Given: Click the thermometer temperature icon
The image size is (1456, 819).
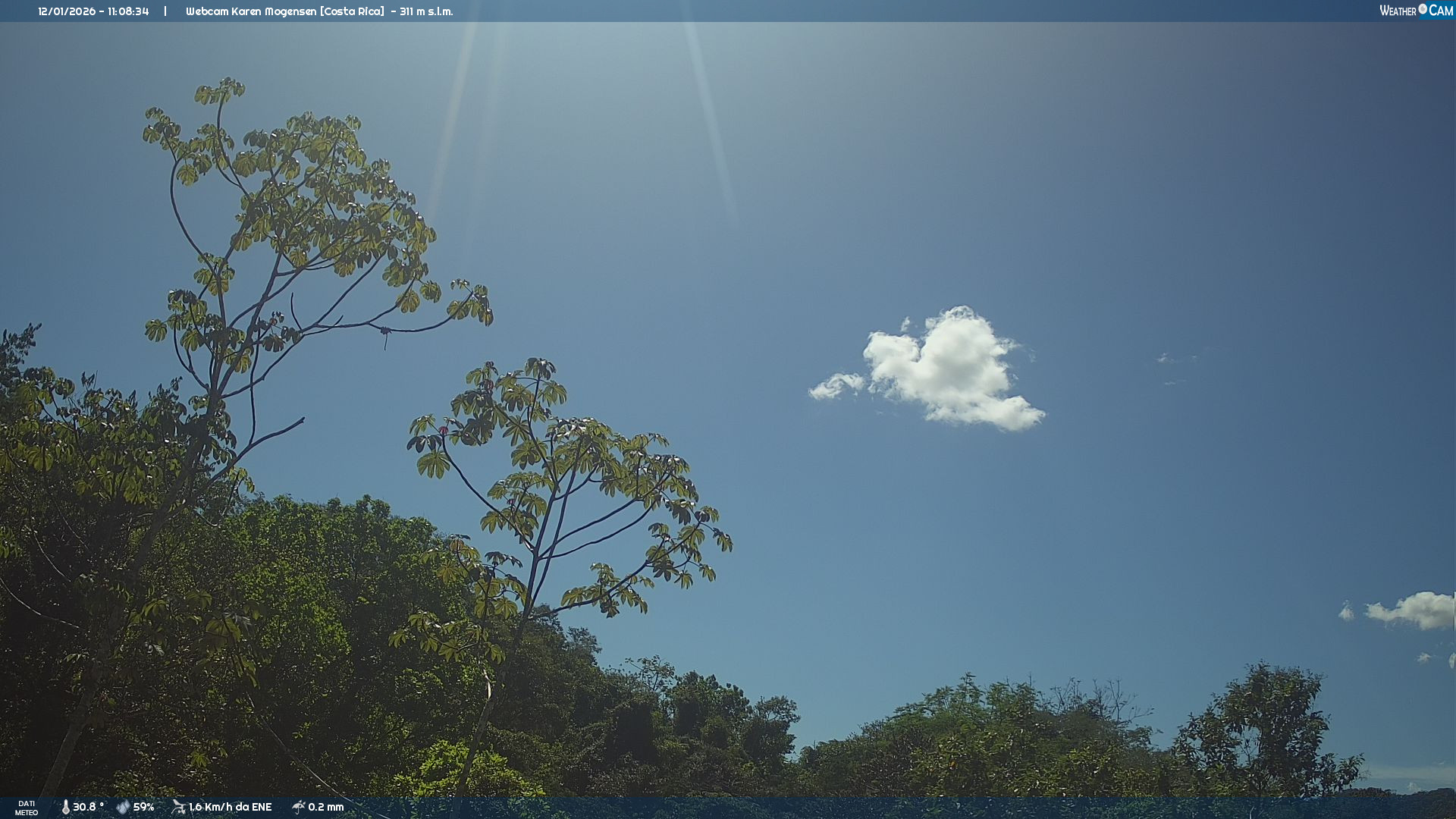Looking at the screenshot, I should 65,808.
